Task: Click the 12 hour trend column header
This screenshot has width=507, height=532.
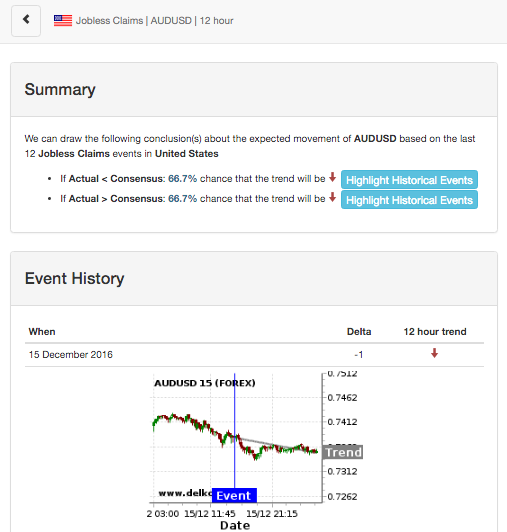Action: pyautogui.click(x=435, y=331)
